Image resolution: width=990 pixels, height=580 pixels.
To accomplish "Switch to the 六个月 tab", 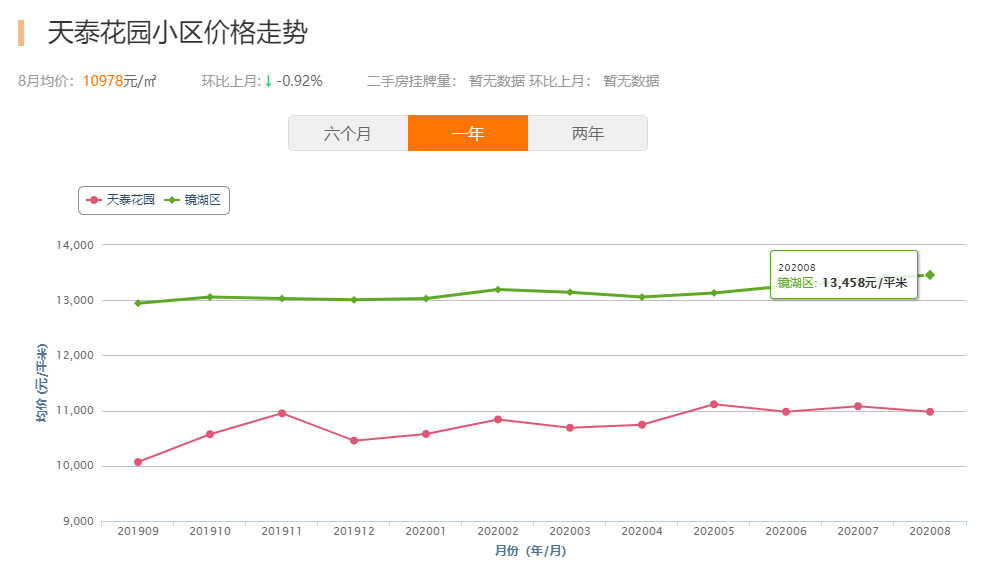I will click(348, 133).
